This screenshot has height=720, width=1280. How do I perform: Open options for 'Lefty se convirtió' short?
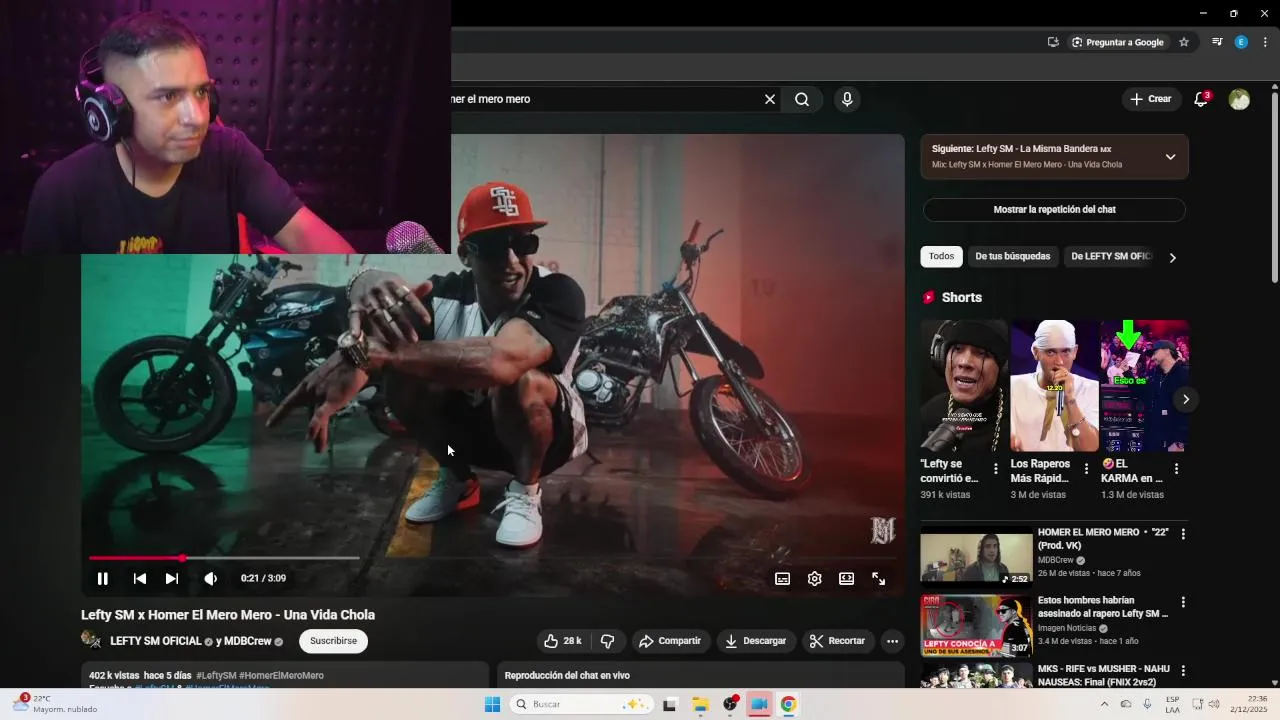point(995,469)
